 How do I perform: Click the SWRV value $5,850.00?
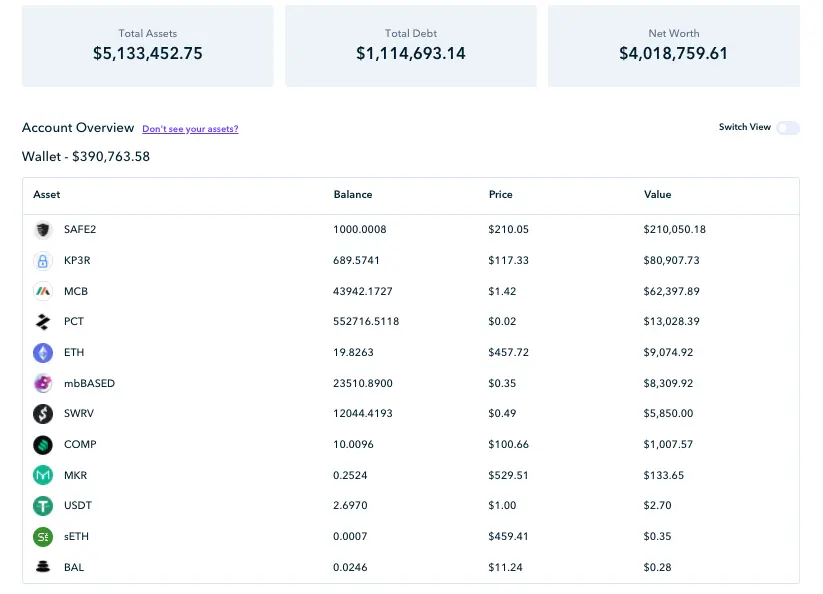click(668, 413)
